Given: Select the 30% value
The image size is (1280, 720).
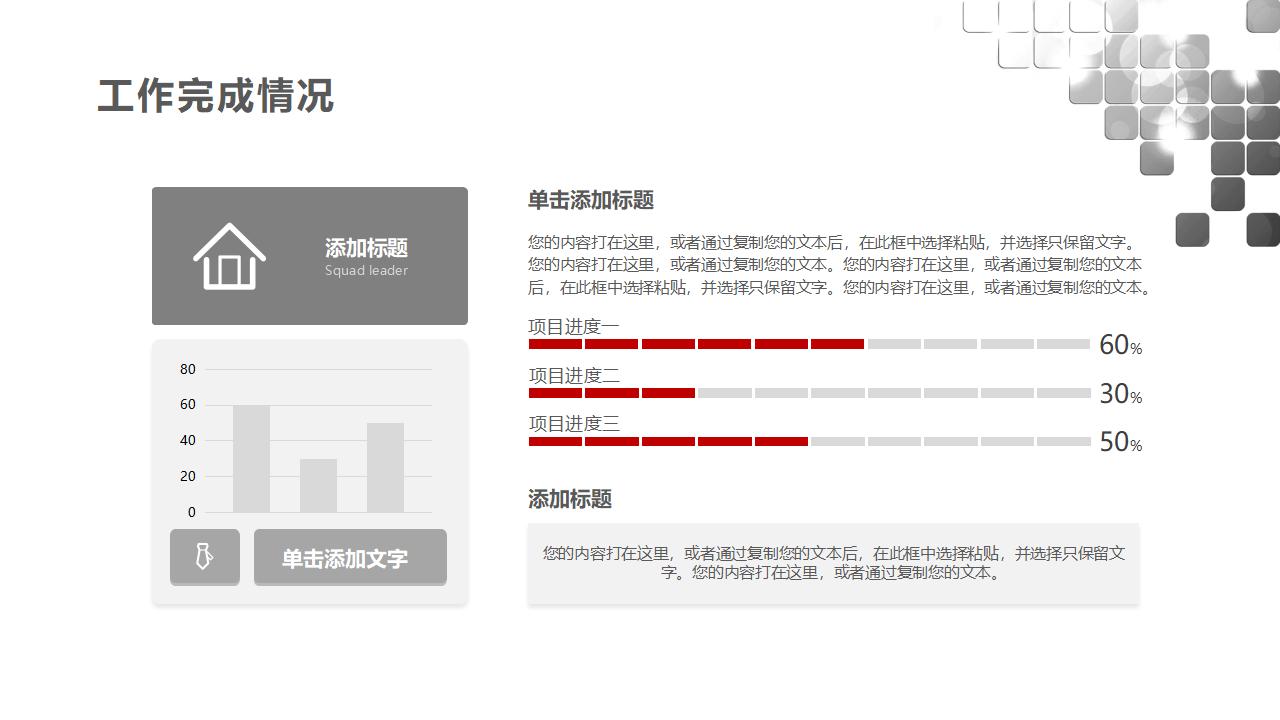Looking at the screenshot, I should point(1120,394).
